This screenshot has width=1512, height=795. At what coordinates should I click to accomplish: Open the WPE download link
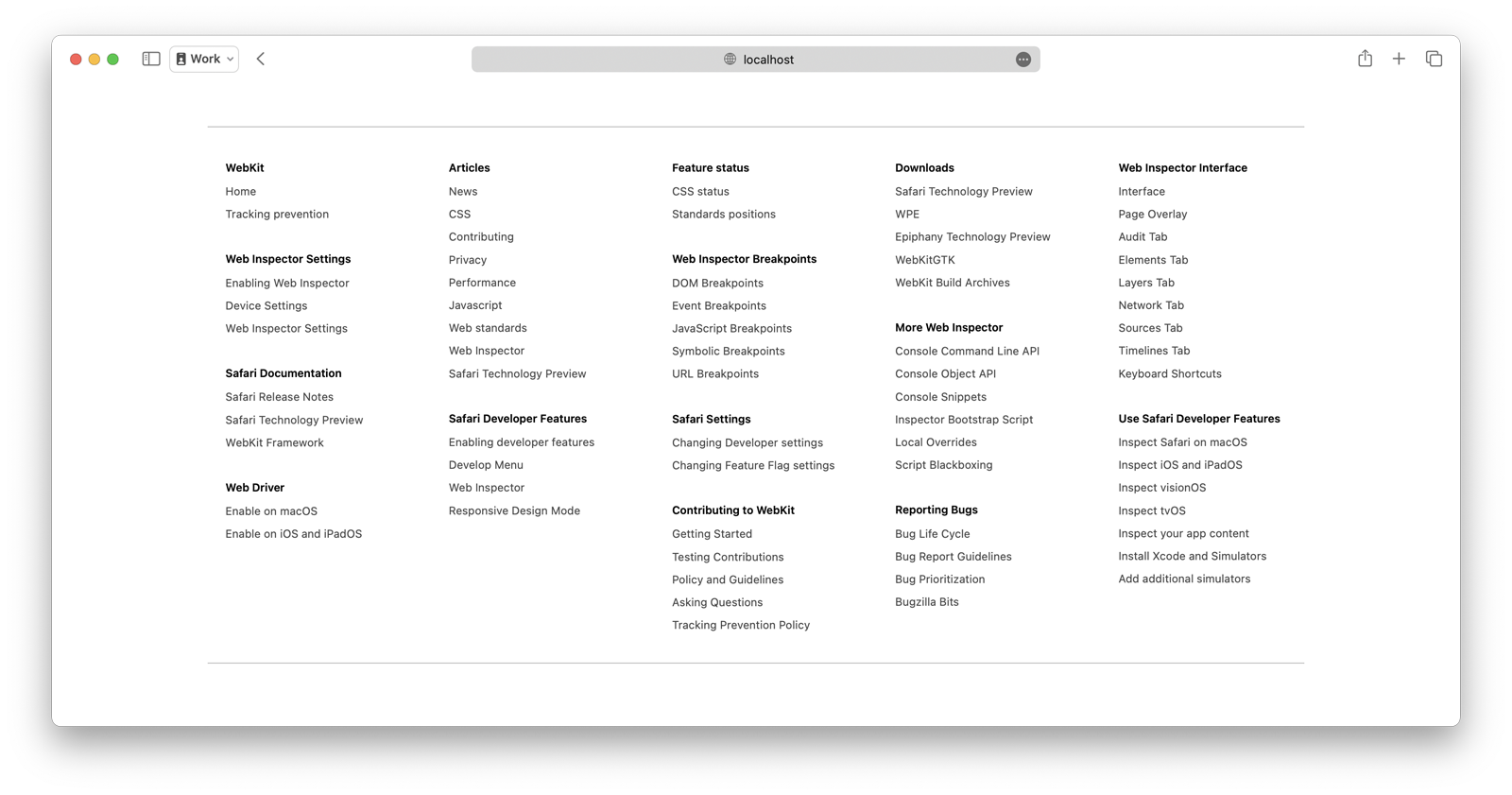click(x=907, y=215)
